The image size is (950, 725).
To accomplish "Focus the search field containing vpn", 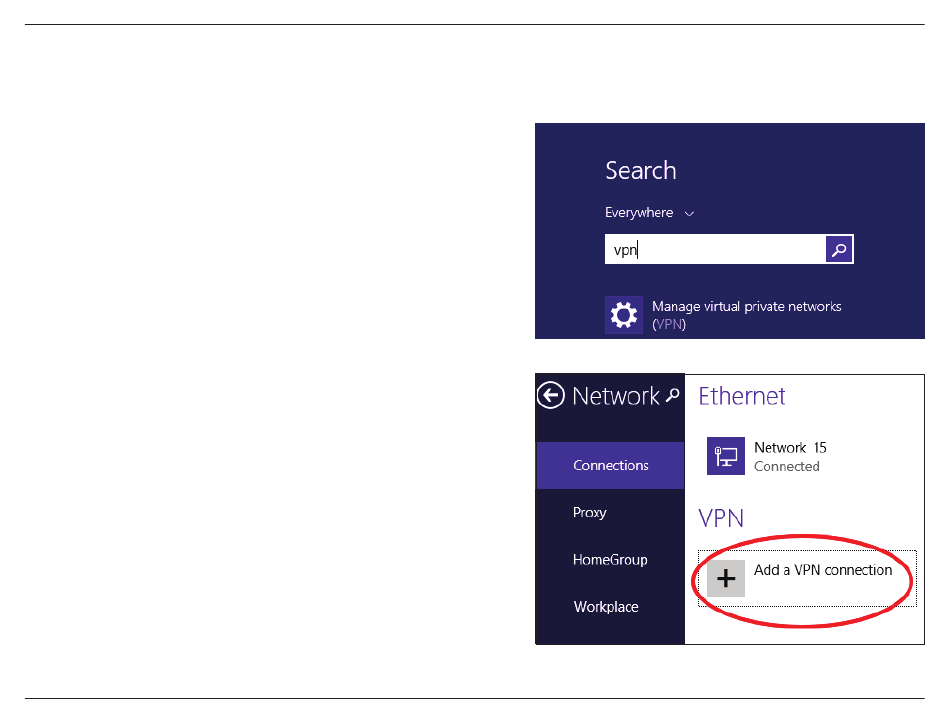I will pos(714,250).
